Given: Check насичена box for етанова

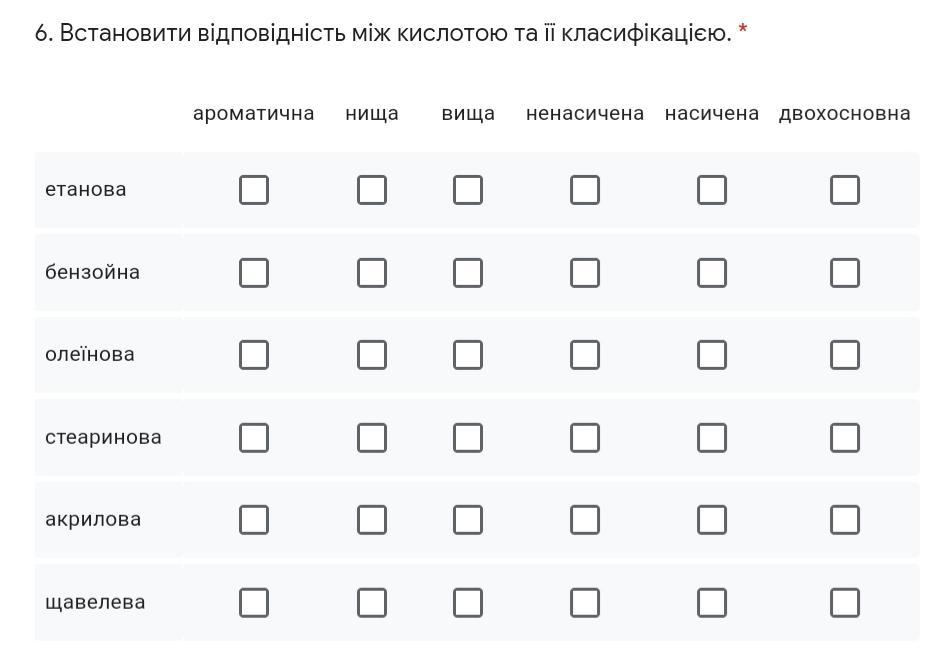Looking at the screenshot, I should tap(712, 190).
